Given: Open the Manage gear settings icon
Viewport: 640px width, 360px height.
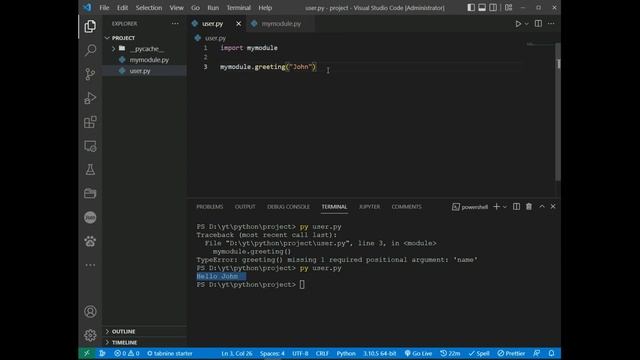Looking at the screenshot, I should (90, 336).
